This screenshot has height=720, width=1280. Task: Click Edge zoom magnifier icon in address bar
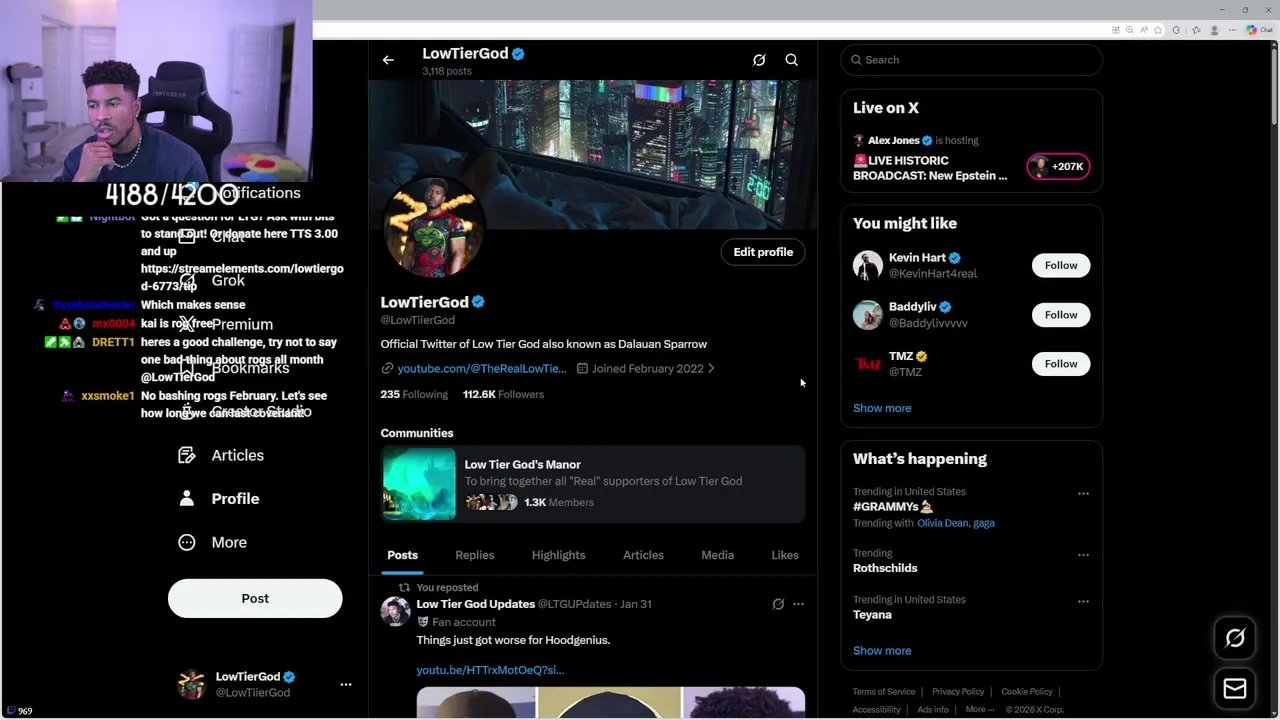click(x=1129, y=30)
